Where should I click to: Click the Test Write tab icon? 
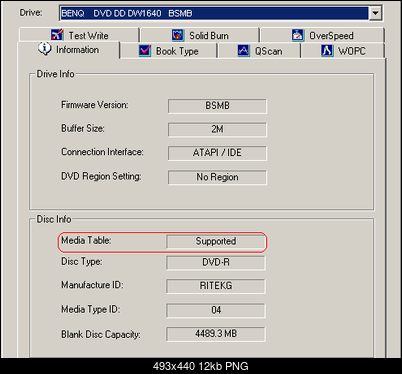coord(57,35)
